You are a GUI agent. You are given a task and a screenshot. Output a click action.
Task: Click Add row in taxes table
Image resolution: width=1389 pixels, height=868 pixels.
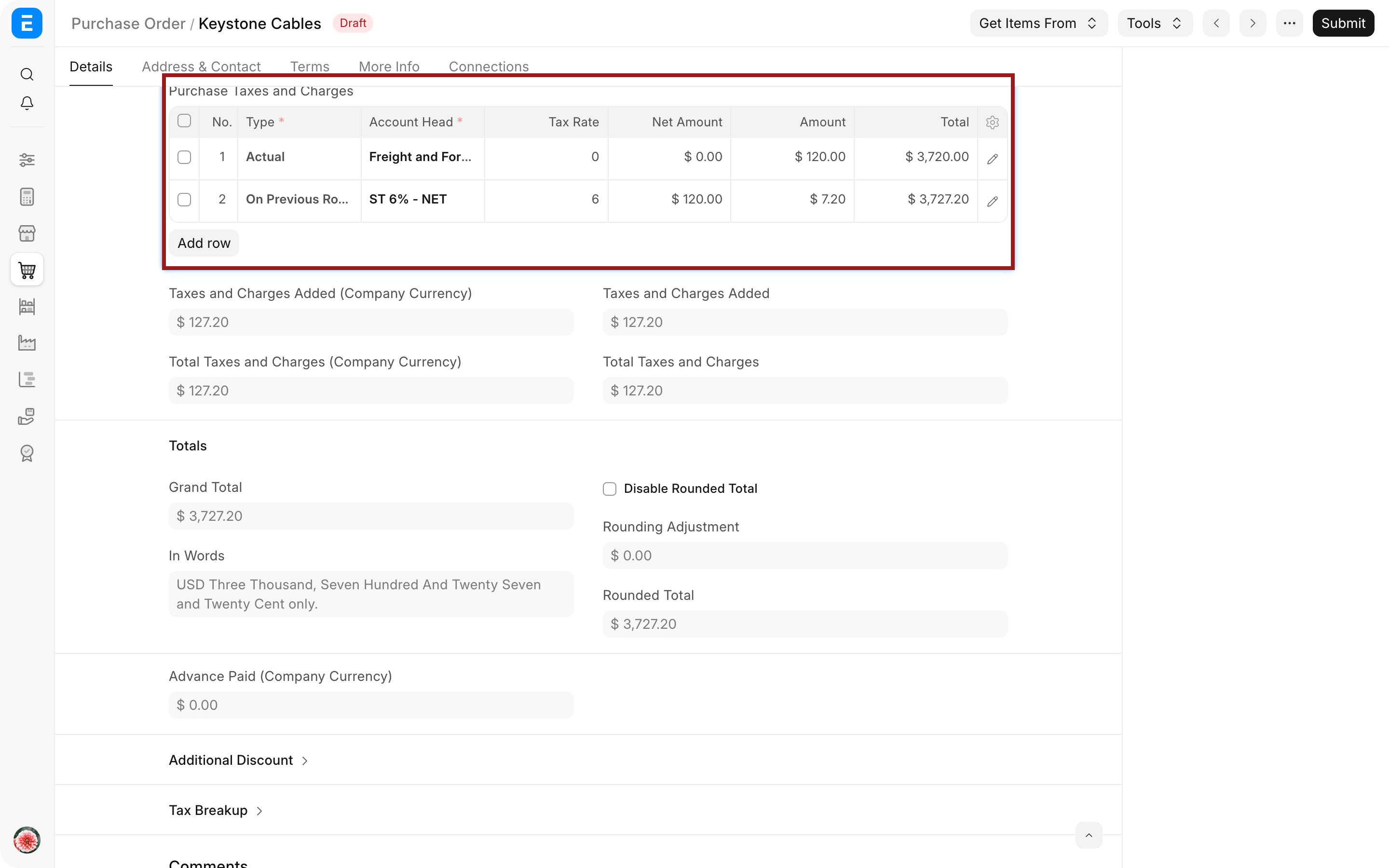tap(204, 243)
